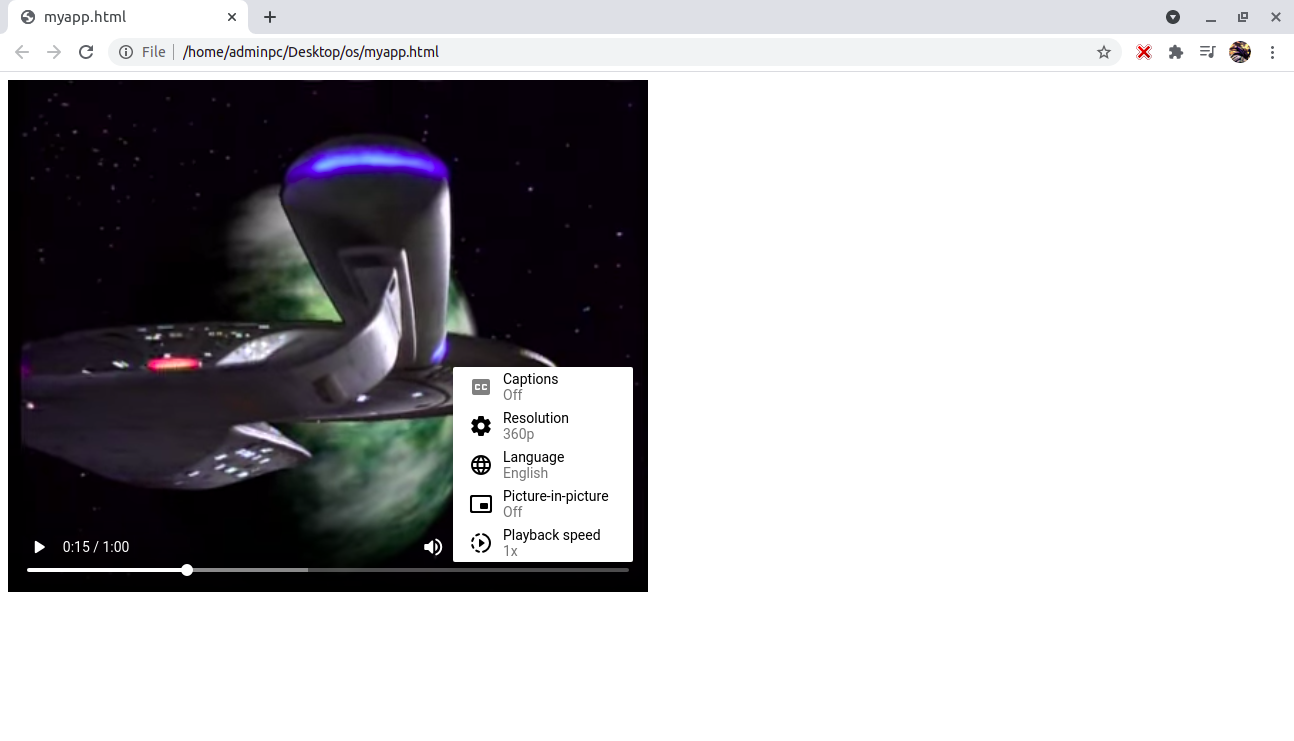The height and width of the screenshot is (741, 1294).
Task: Go back to previous page
Action: pyautogui.click(x=22, y=52)
